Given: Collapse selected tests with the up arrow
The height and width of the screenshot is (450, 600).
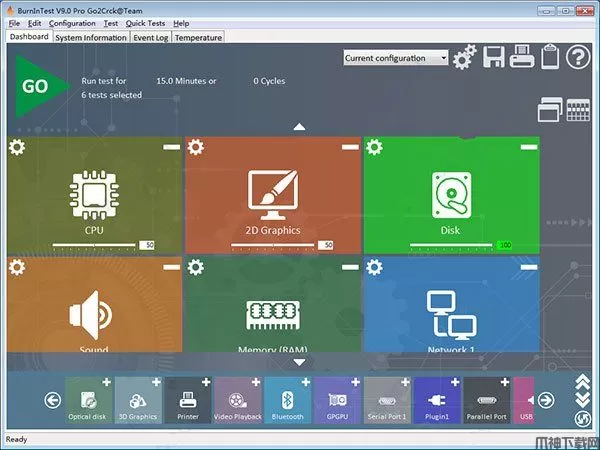Looking at the screenshot, I should point(298,127).
